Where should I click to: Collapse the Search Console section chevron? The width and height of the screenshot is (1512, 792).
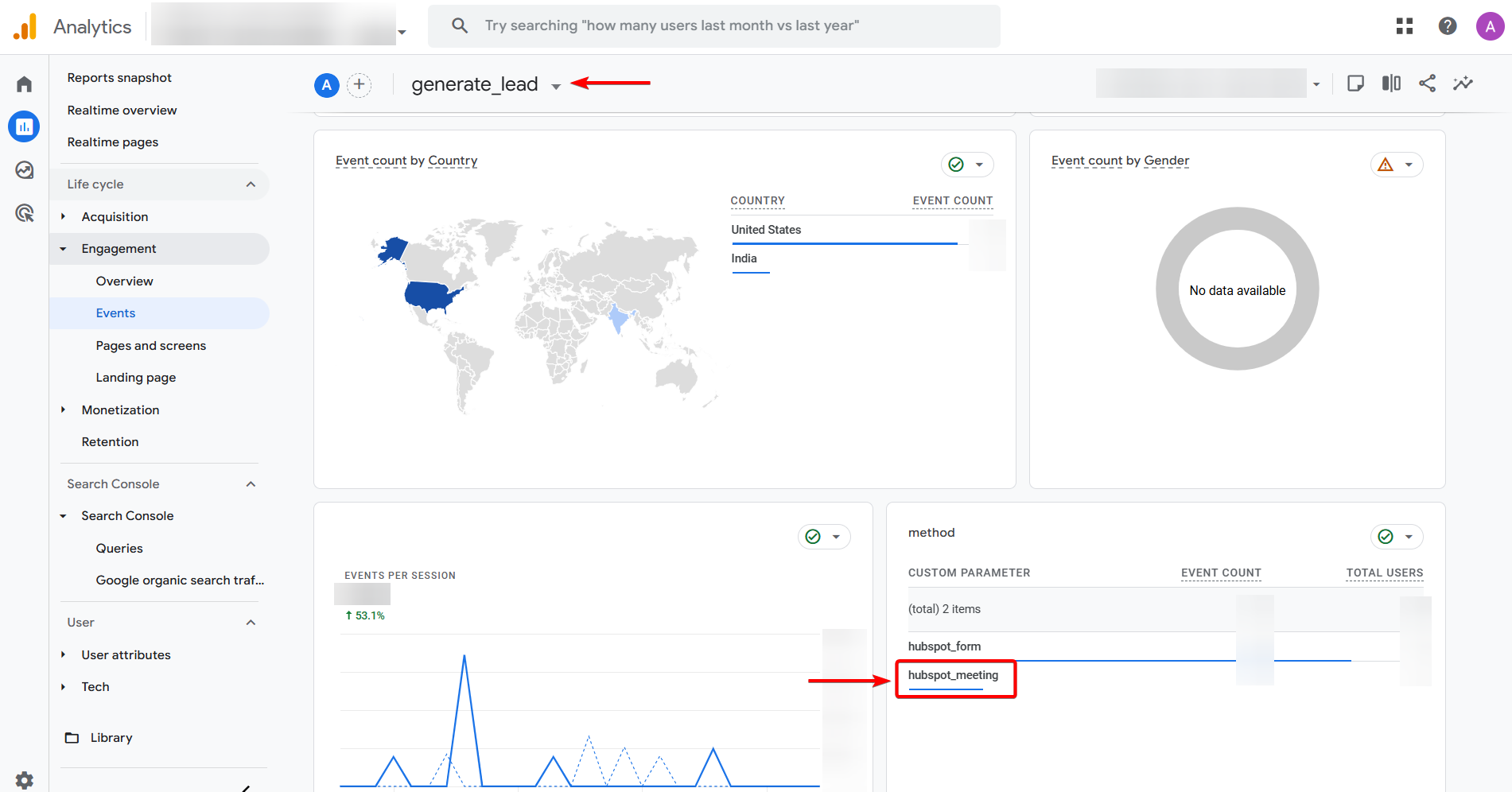[x=251, y=484]
